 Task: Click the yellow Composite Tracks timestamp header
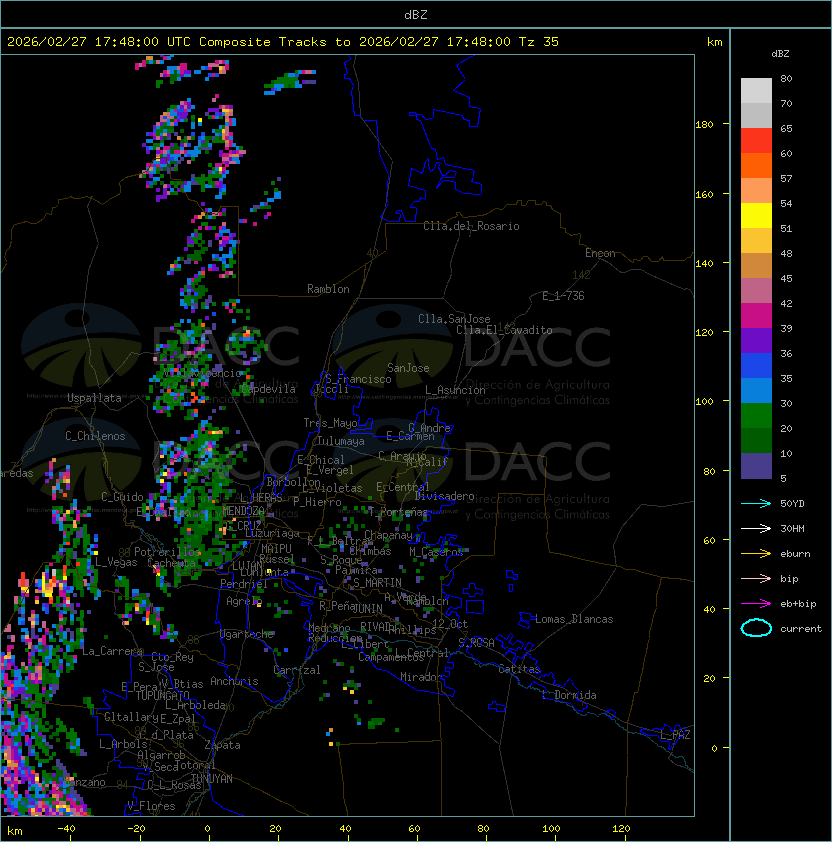pos(283,42)
